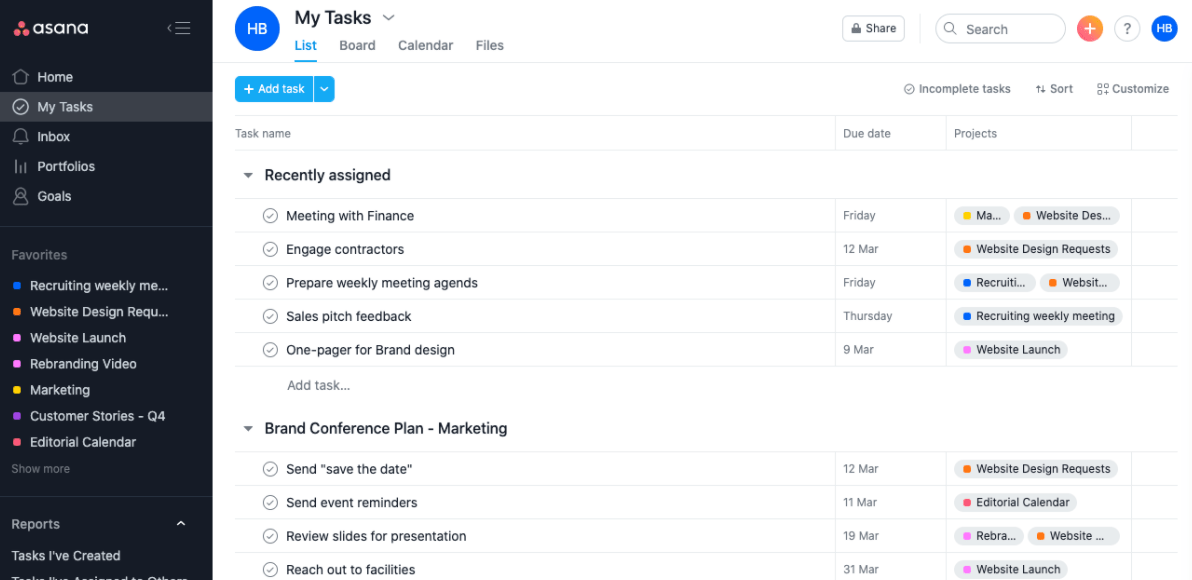Open Tasks I've Created report
This screenshot has height=580, width=1192.
pos(66,556)
